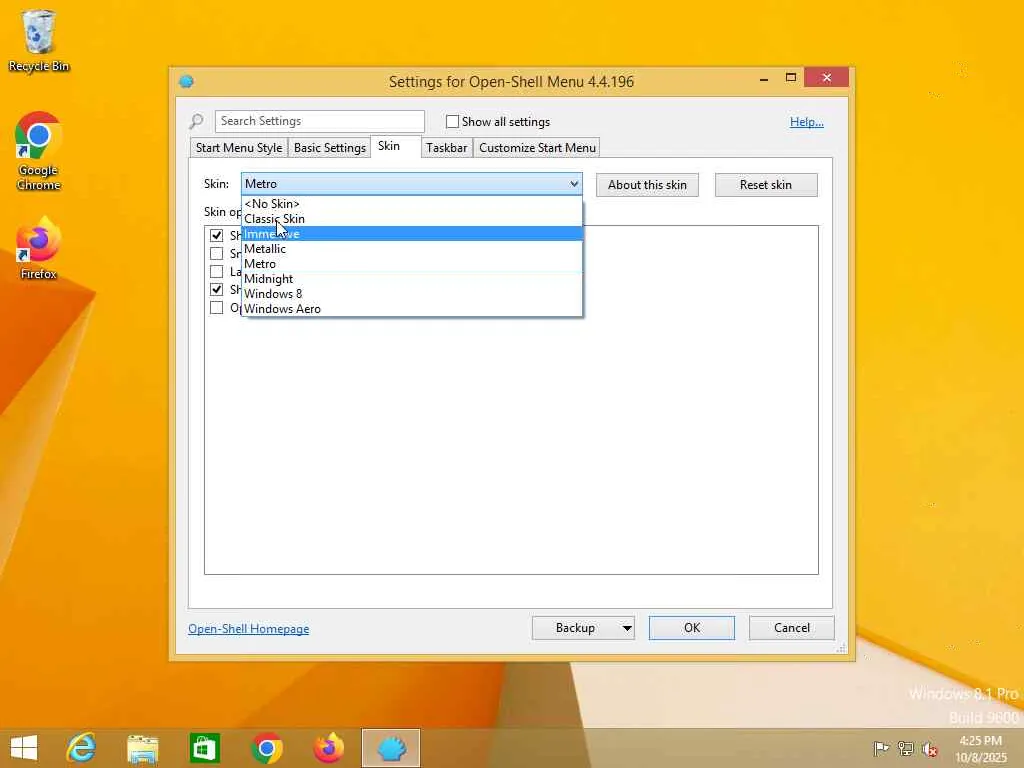Maximize the Open-Shell settings window
1024x768 pixels.
coord(791,78)
